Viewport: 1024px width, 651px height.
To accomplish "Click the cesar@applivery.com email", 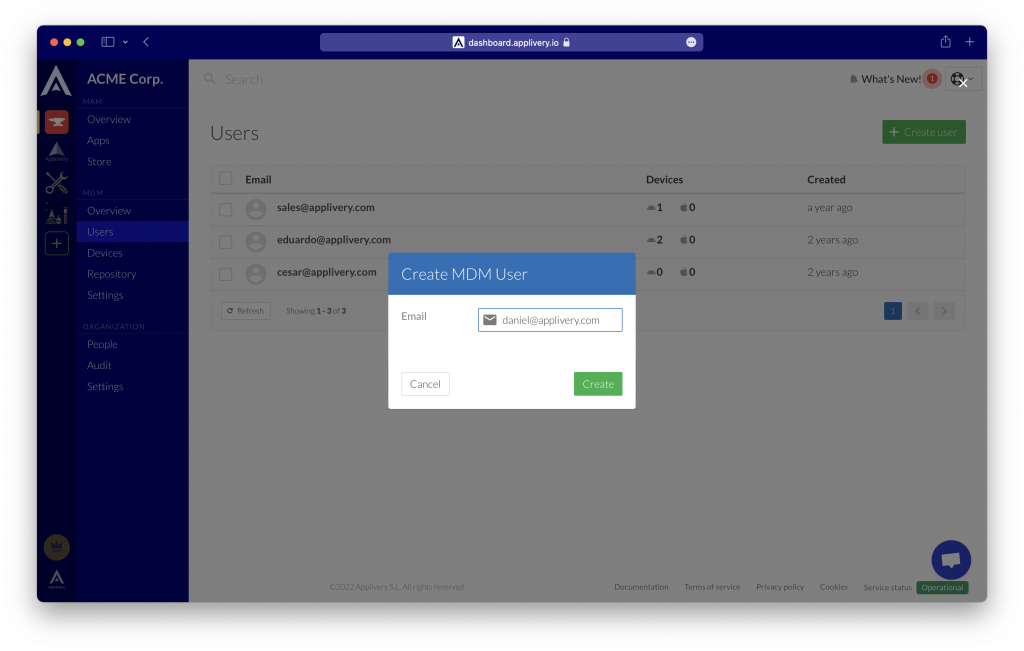I will 327,272.
